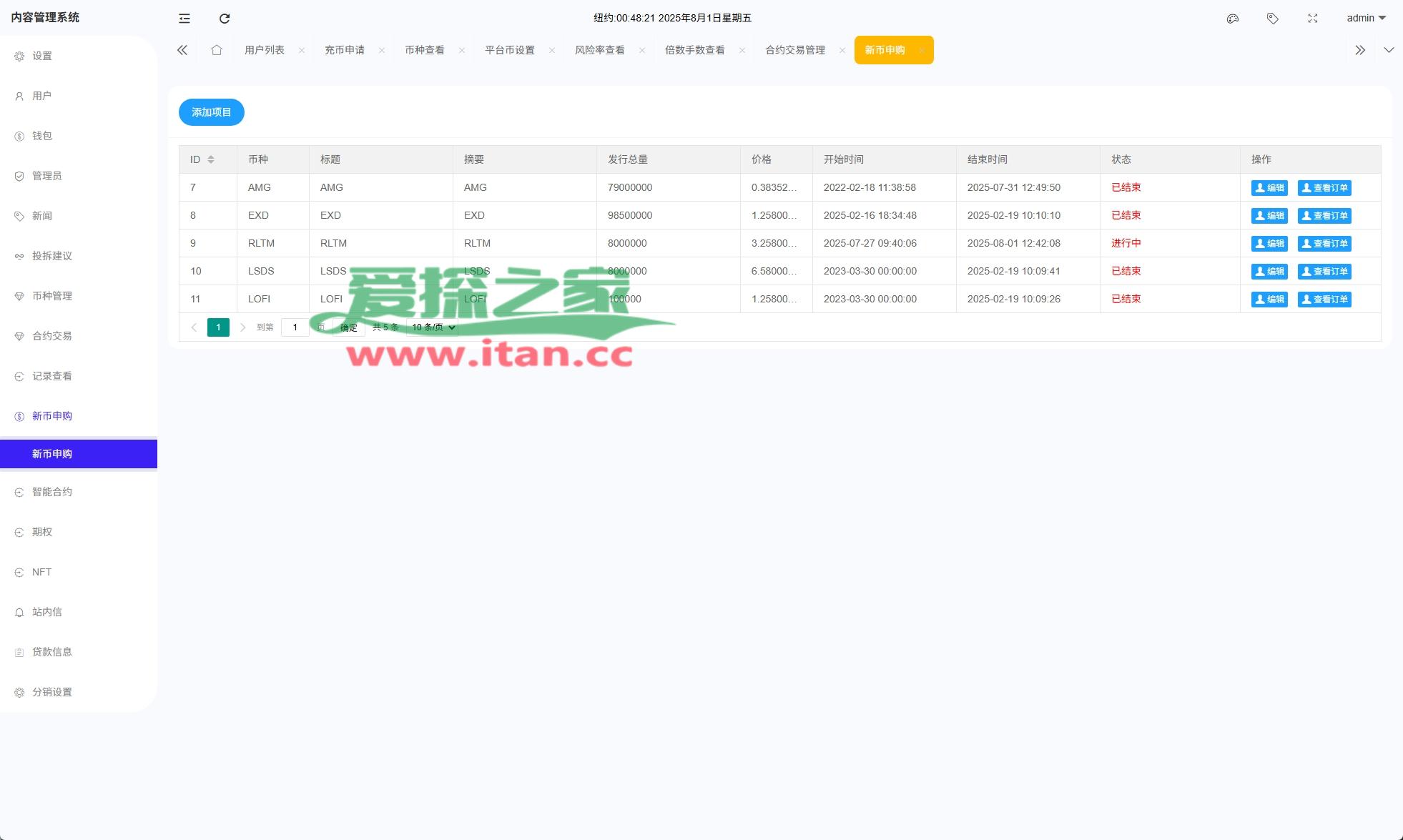Enter fullscreen via expand icon
Viewport: 1403px width, 840px height.
click(1312, 19)
